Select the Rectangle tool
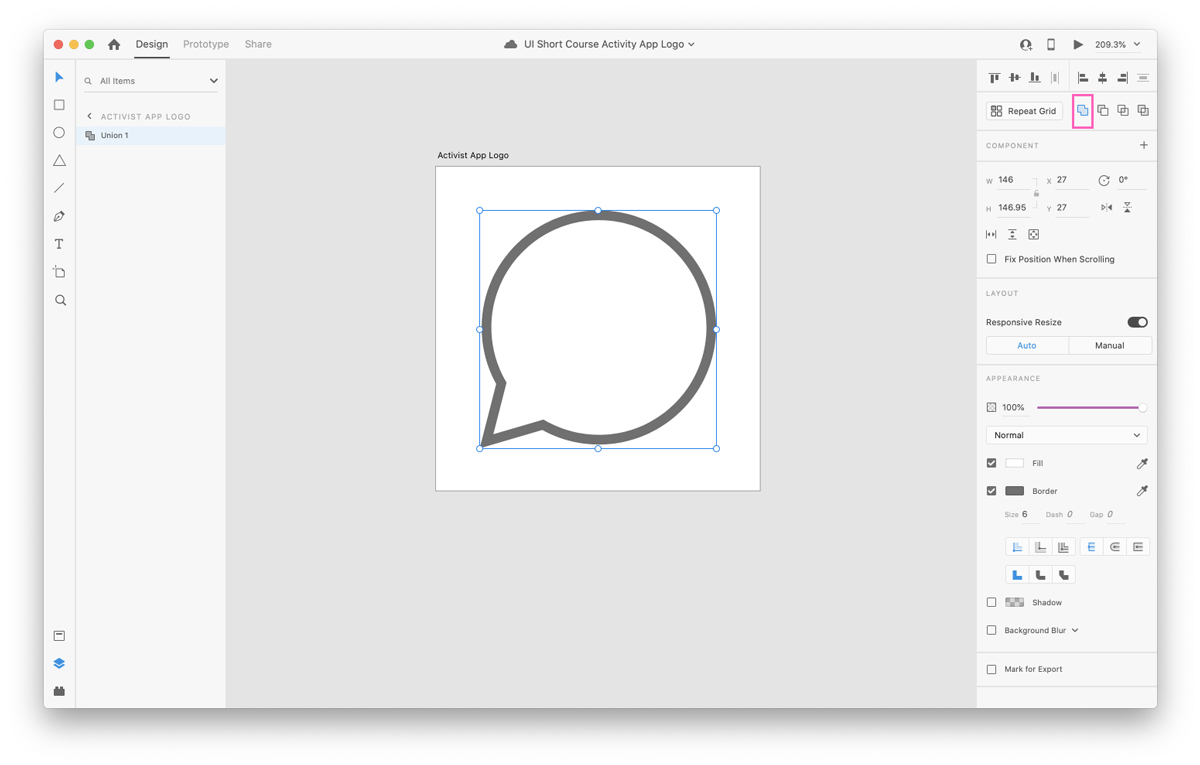 point(59,105)
